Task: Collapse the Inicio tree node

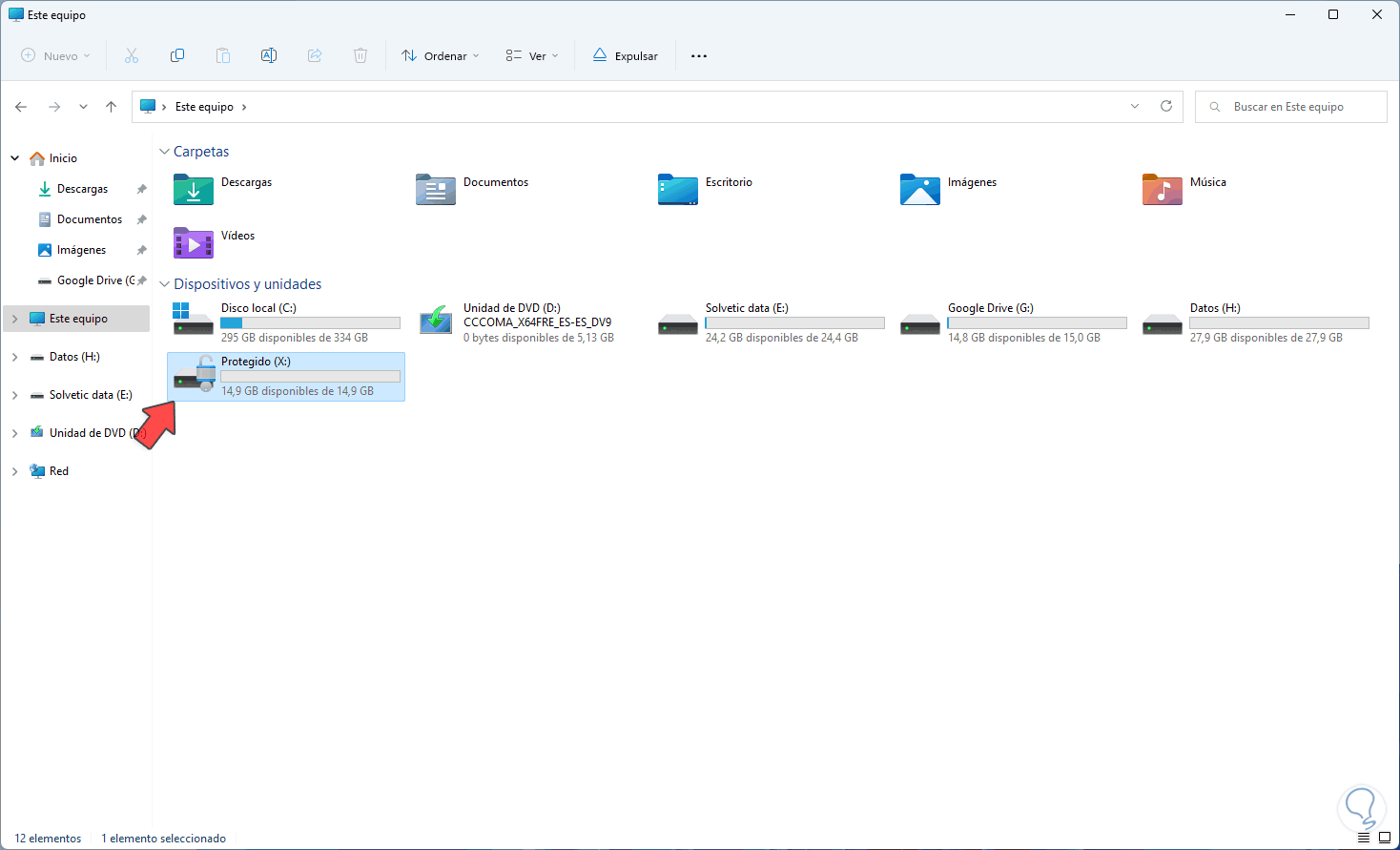Action: (15, 158)
